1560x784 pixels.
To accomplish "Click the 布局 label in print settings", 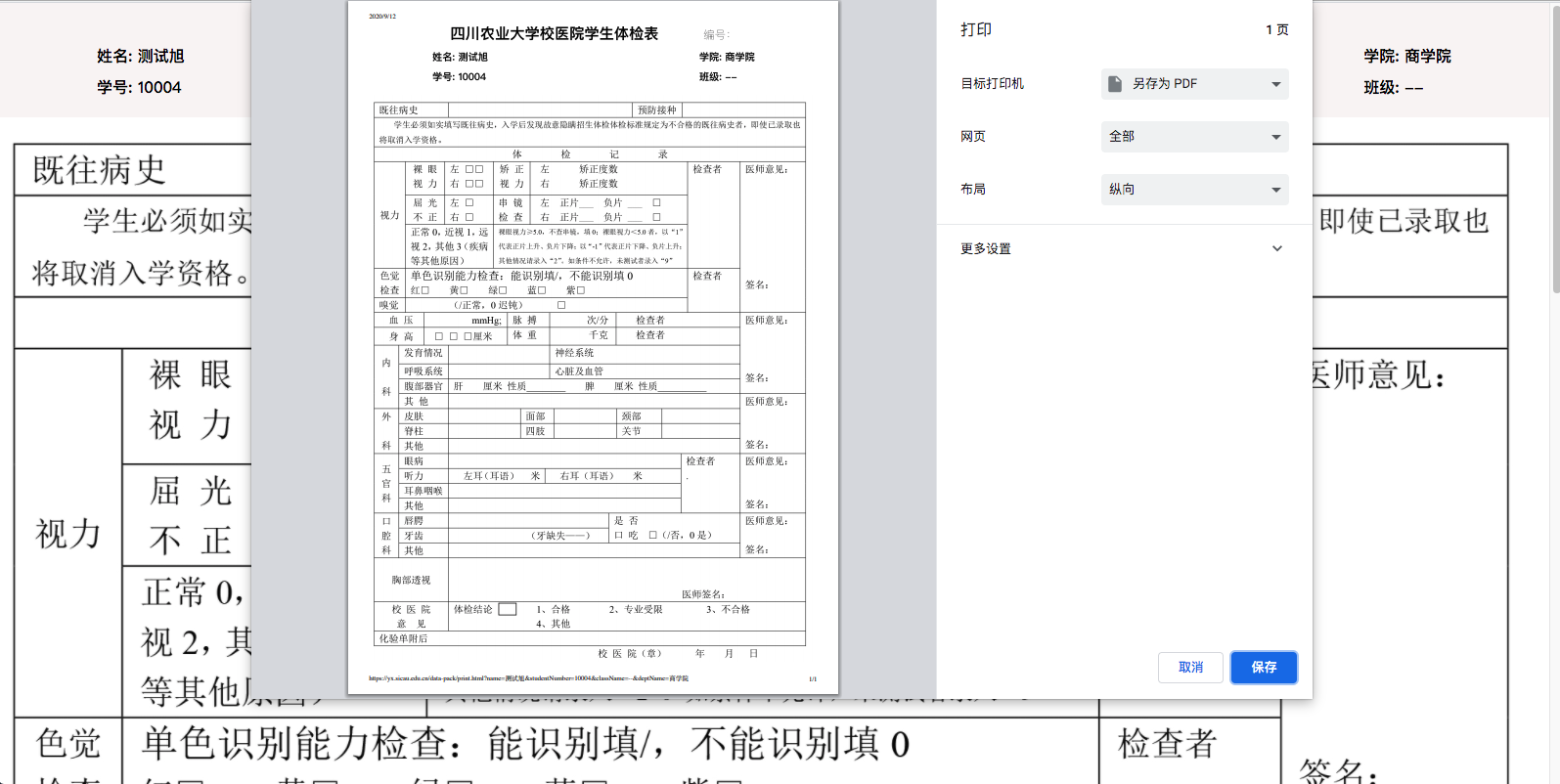I will 973,190.
